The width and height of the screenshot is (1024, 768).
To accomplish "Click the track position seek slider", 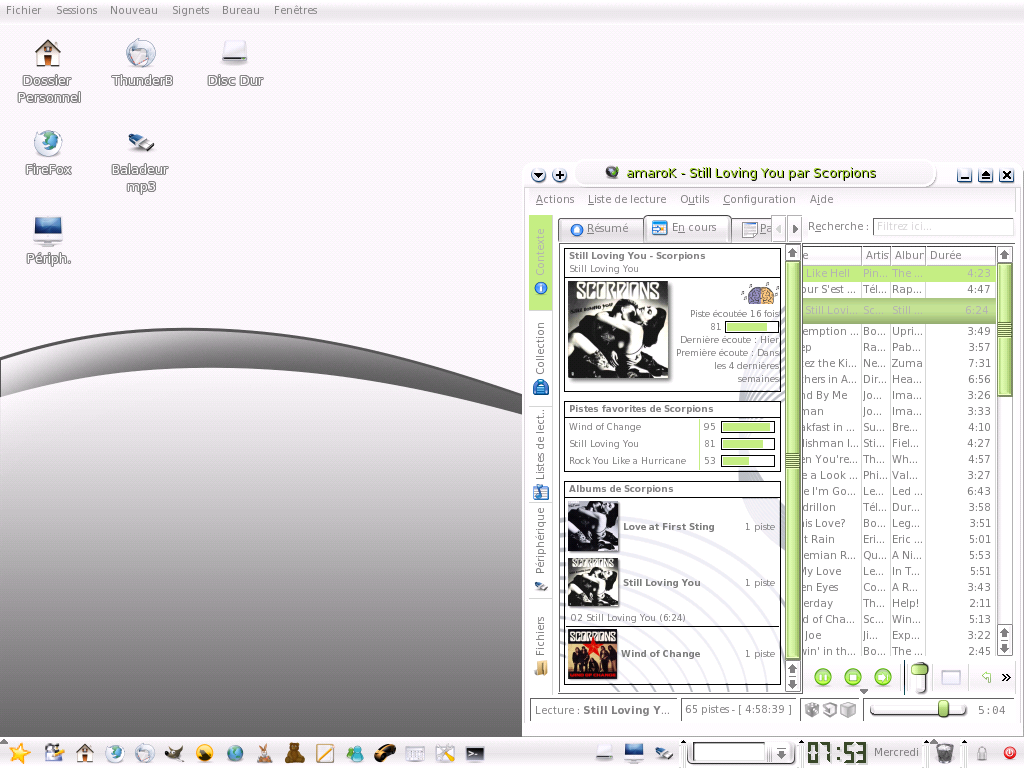I will 918,709.
